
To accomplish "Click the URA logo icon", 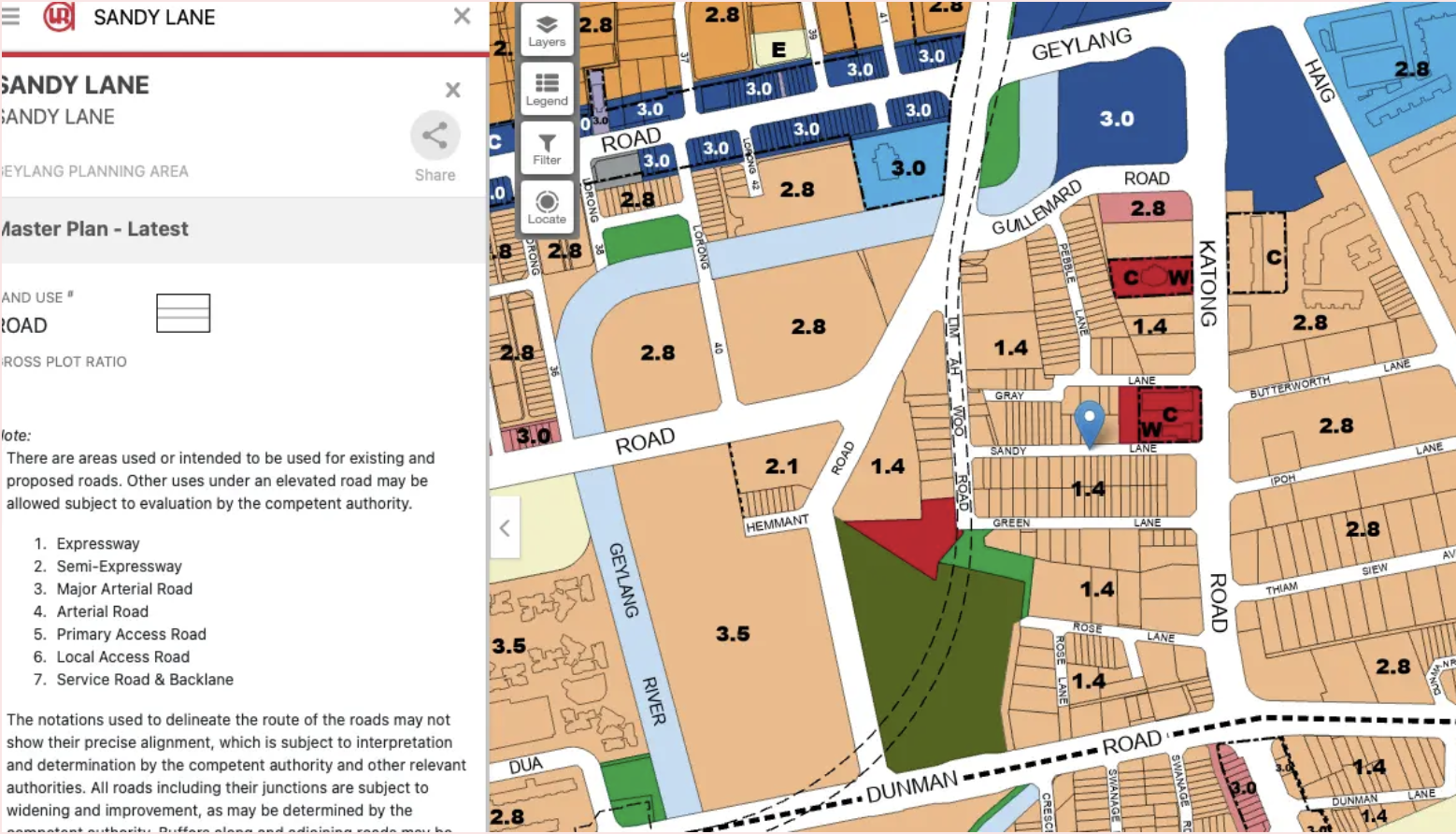I will coord(58,17).
